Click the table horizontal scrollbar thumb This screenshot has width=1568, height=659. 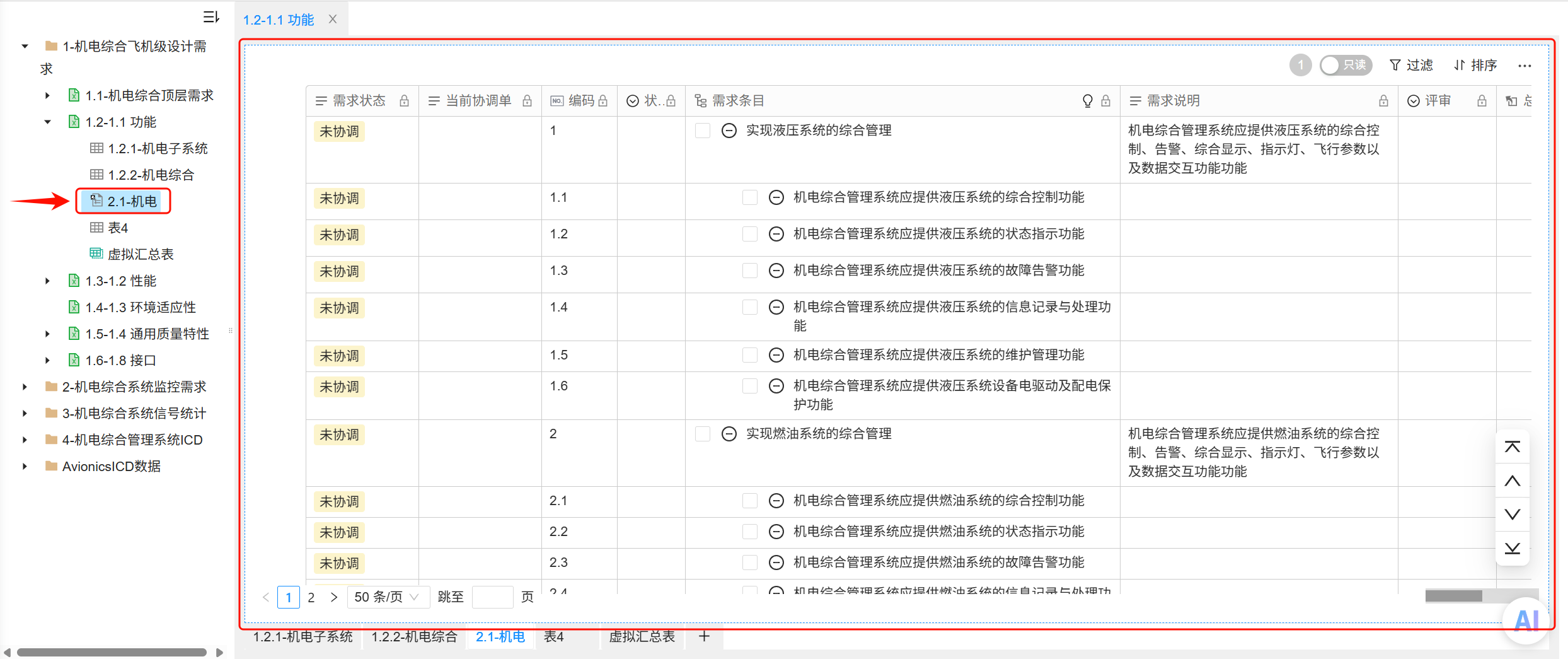coord(1454,596)
